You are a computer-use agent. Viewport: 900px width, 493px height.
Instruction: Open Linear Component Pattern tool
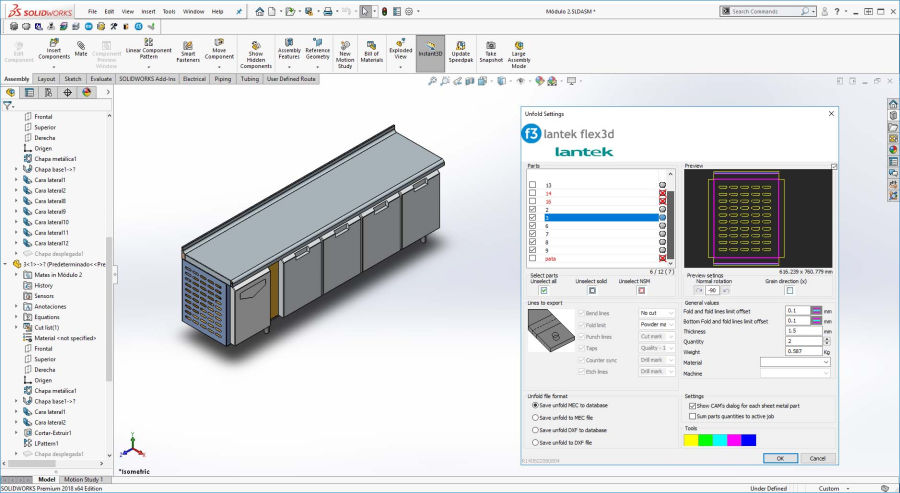click(x=148, y=49)
